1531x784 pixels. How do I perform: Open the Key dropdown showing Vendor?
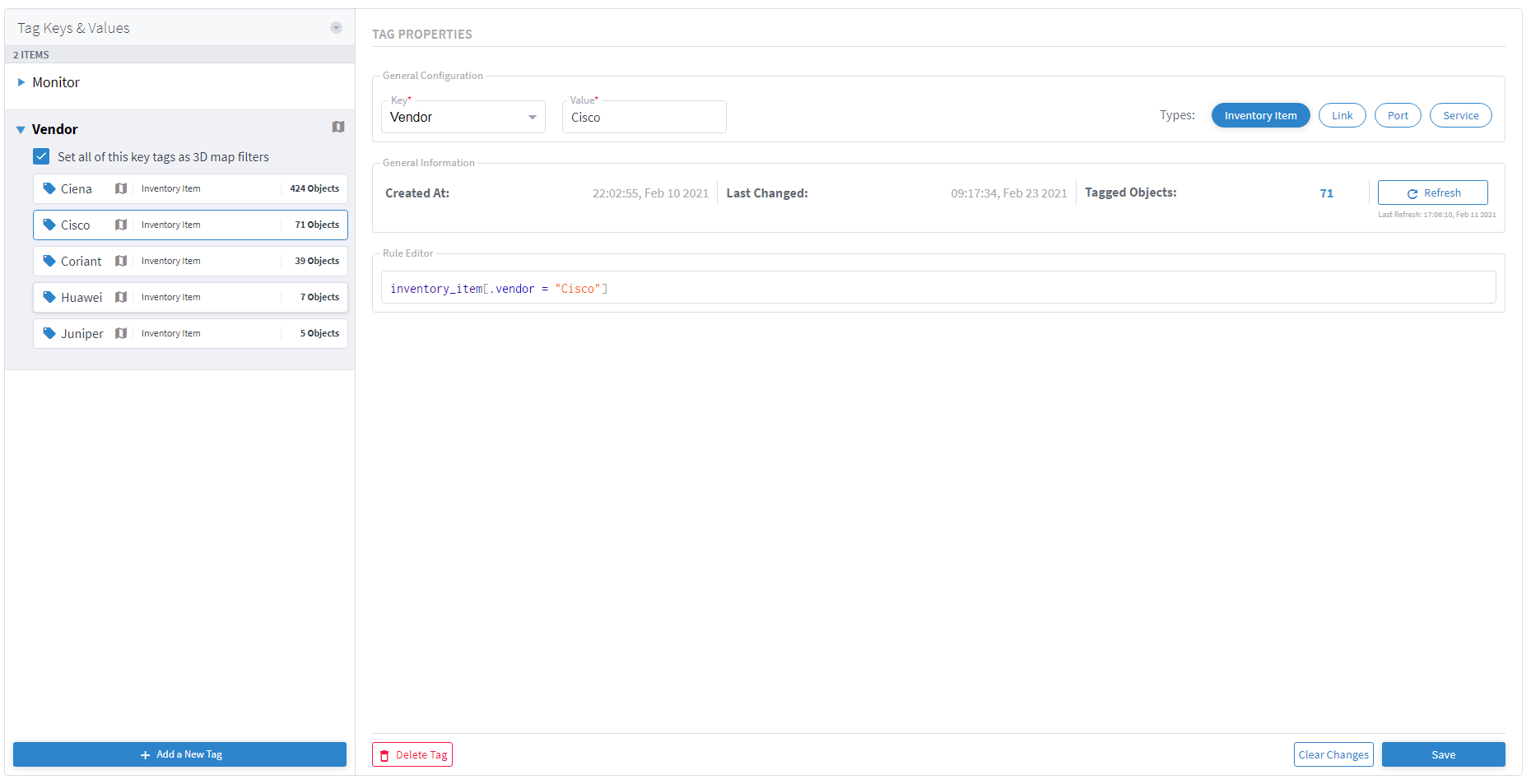(532, 117)
